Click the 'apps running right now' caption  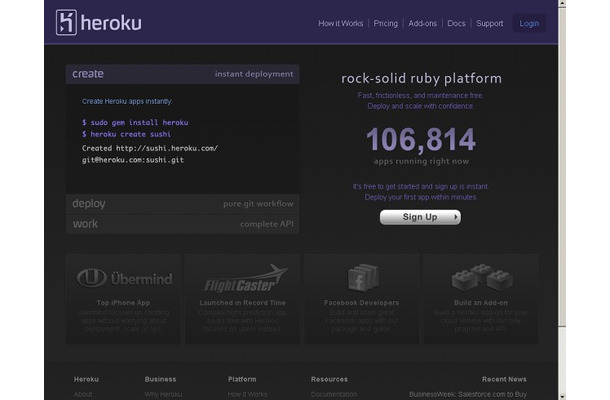(x=421, y=161)
